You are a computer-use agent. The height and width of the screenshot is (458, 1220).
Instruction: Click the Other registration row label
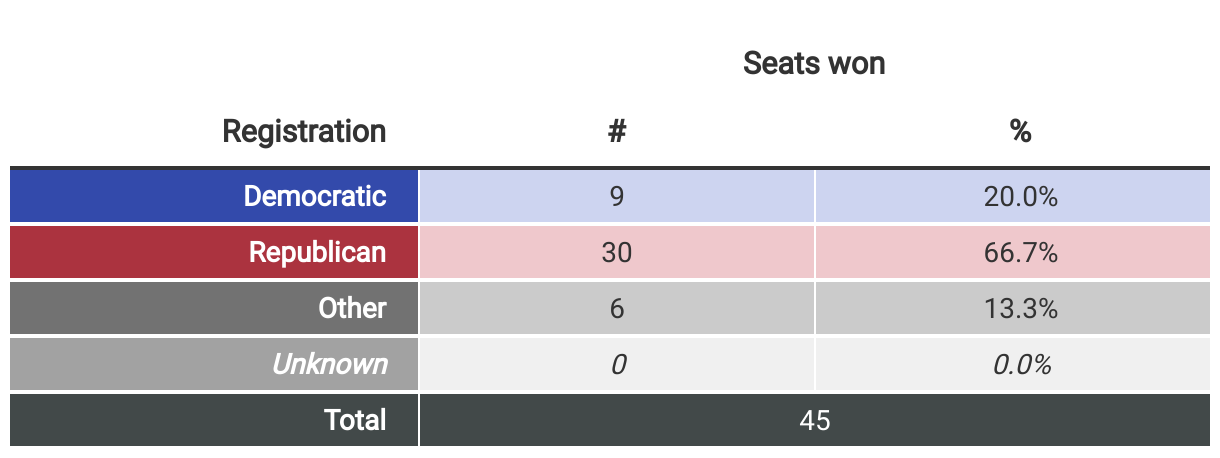352,308
